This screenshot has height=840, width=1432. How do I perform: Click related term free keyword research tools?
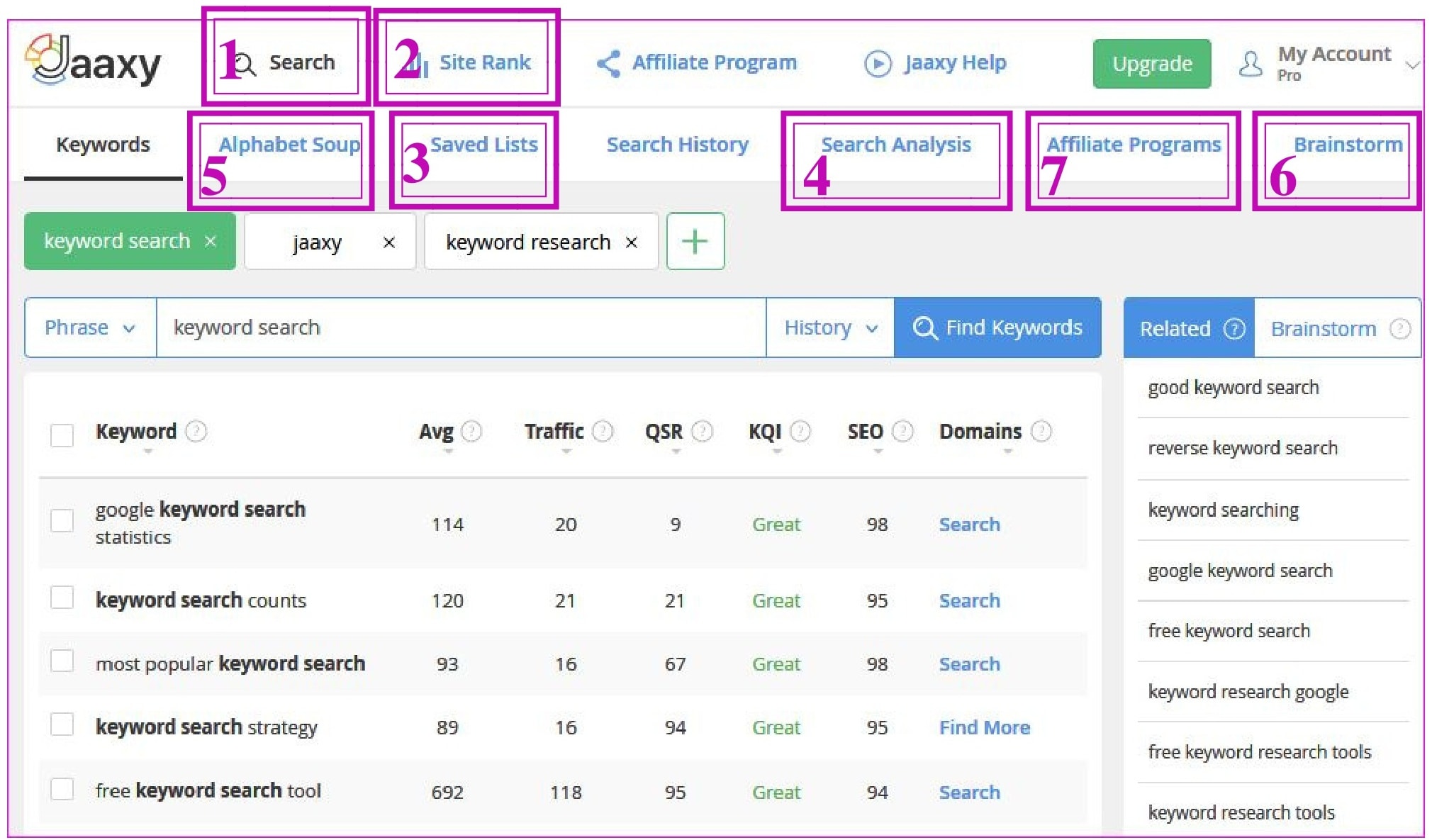pos(1260,752)
